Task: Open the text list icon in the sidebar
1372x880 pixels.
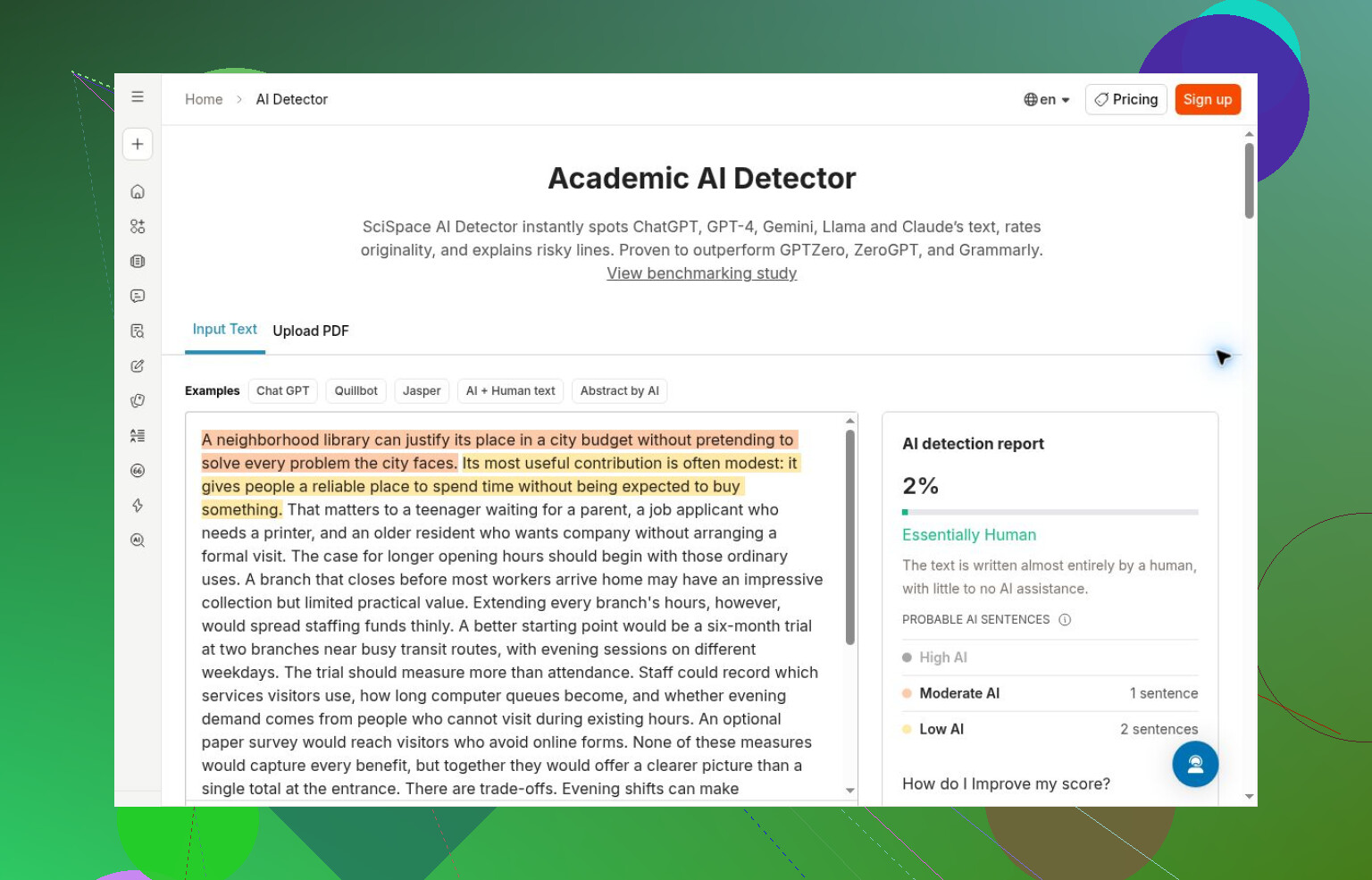Action: [138, 435]
